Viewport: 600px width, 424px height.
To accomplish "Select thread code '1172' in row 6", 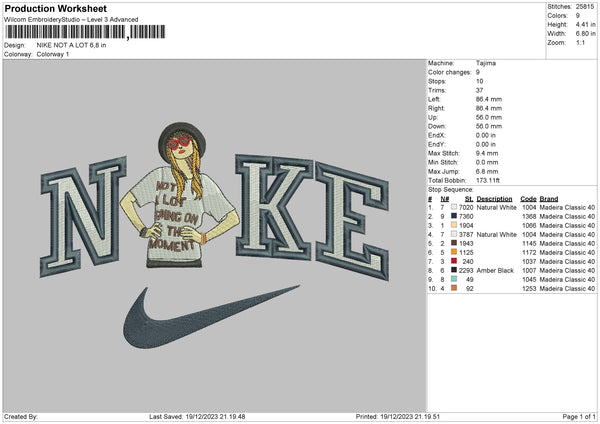I will 529,252.
